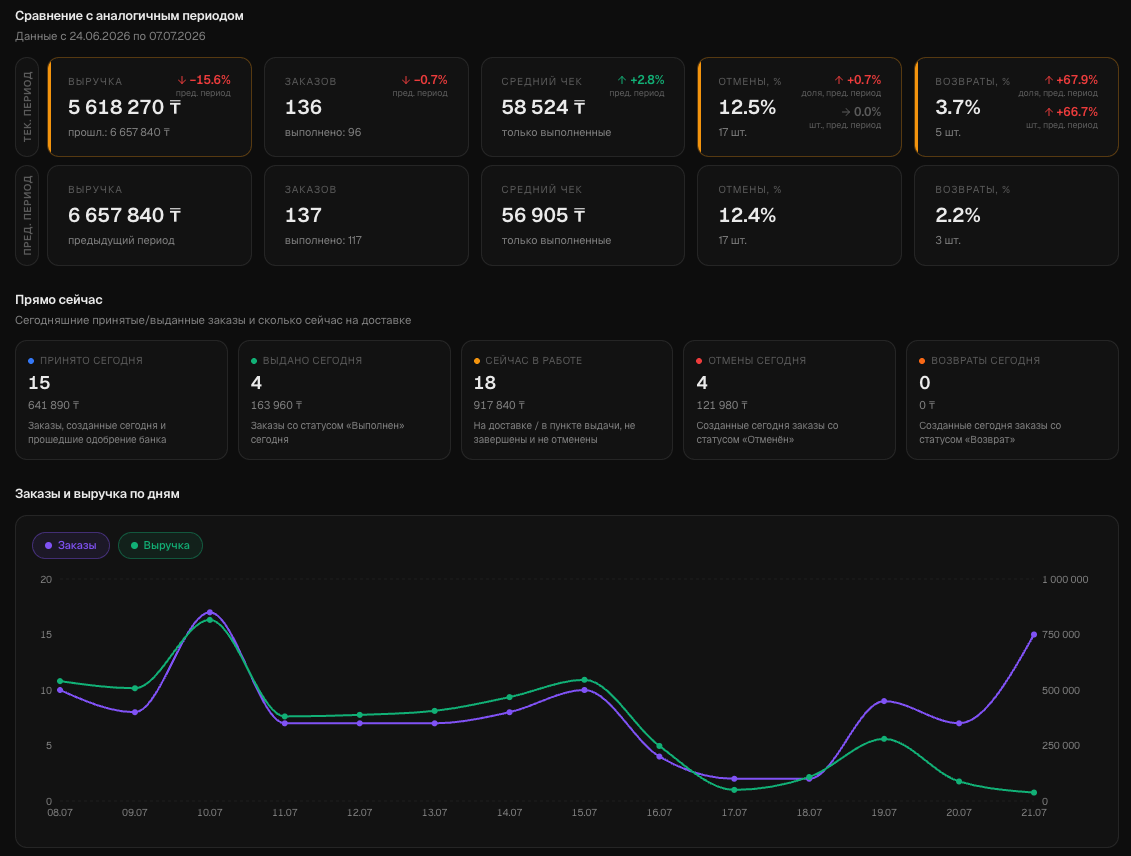Screen dimensions: 1131x856
Task: Click the green revenue data point on 19.07
Action: click(x=884, y=738)
